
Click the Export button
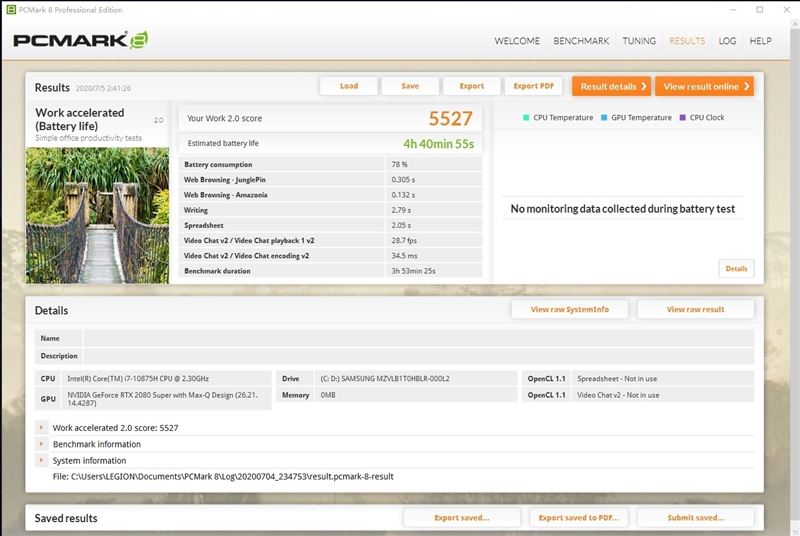point(471,86)
